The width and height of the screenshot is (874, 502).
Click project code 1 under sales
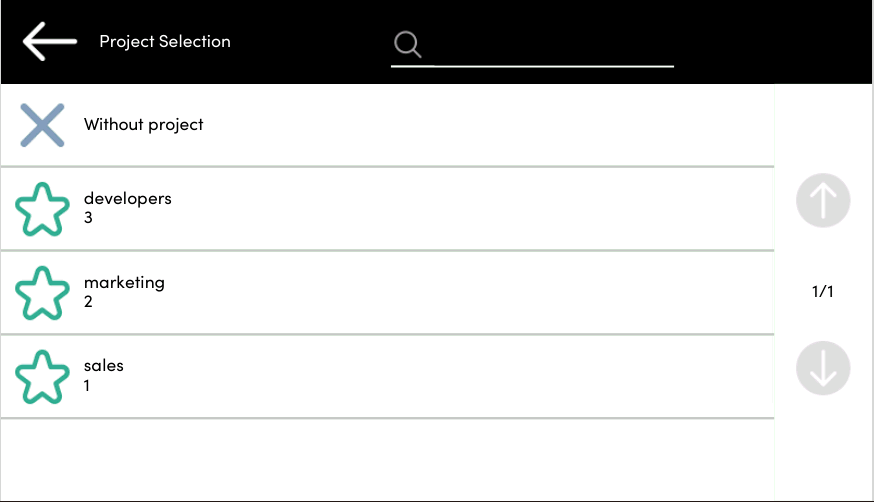[87, 385]
